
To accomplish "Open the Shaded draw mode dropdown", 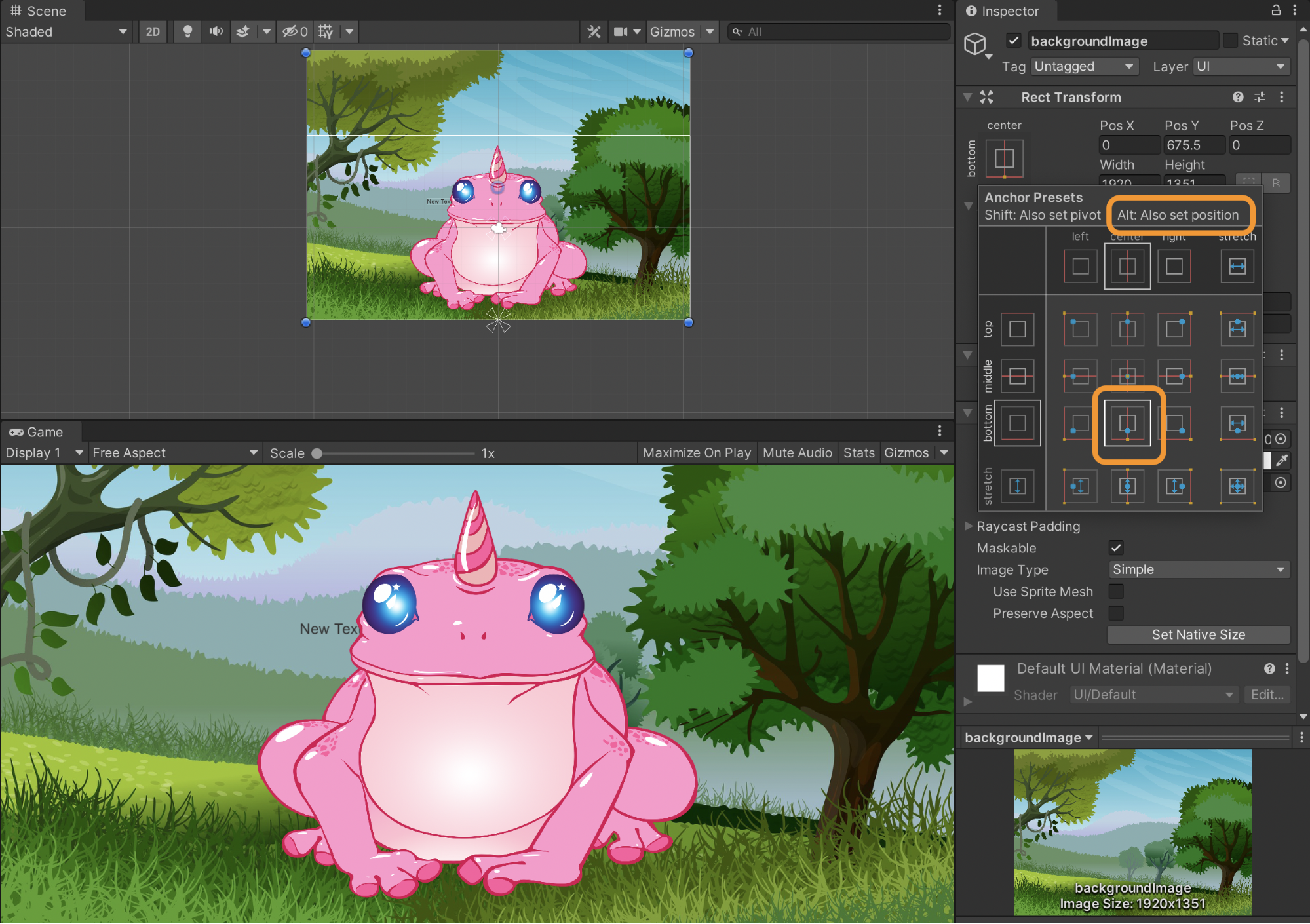I will pyautogui.click(x=66, y=31).
